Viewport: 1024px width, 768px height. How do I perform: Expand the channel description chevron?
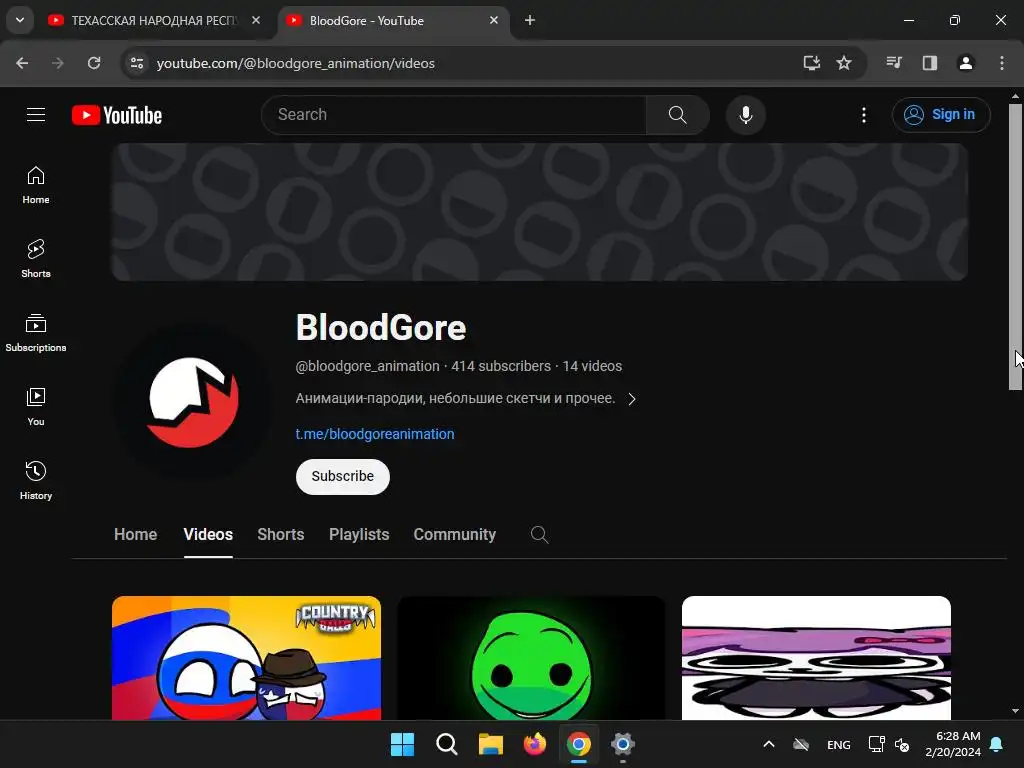(x=632, y=399)
